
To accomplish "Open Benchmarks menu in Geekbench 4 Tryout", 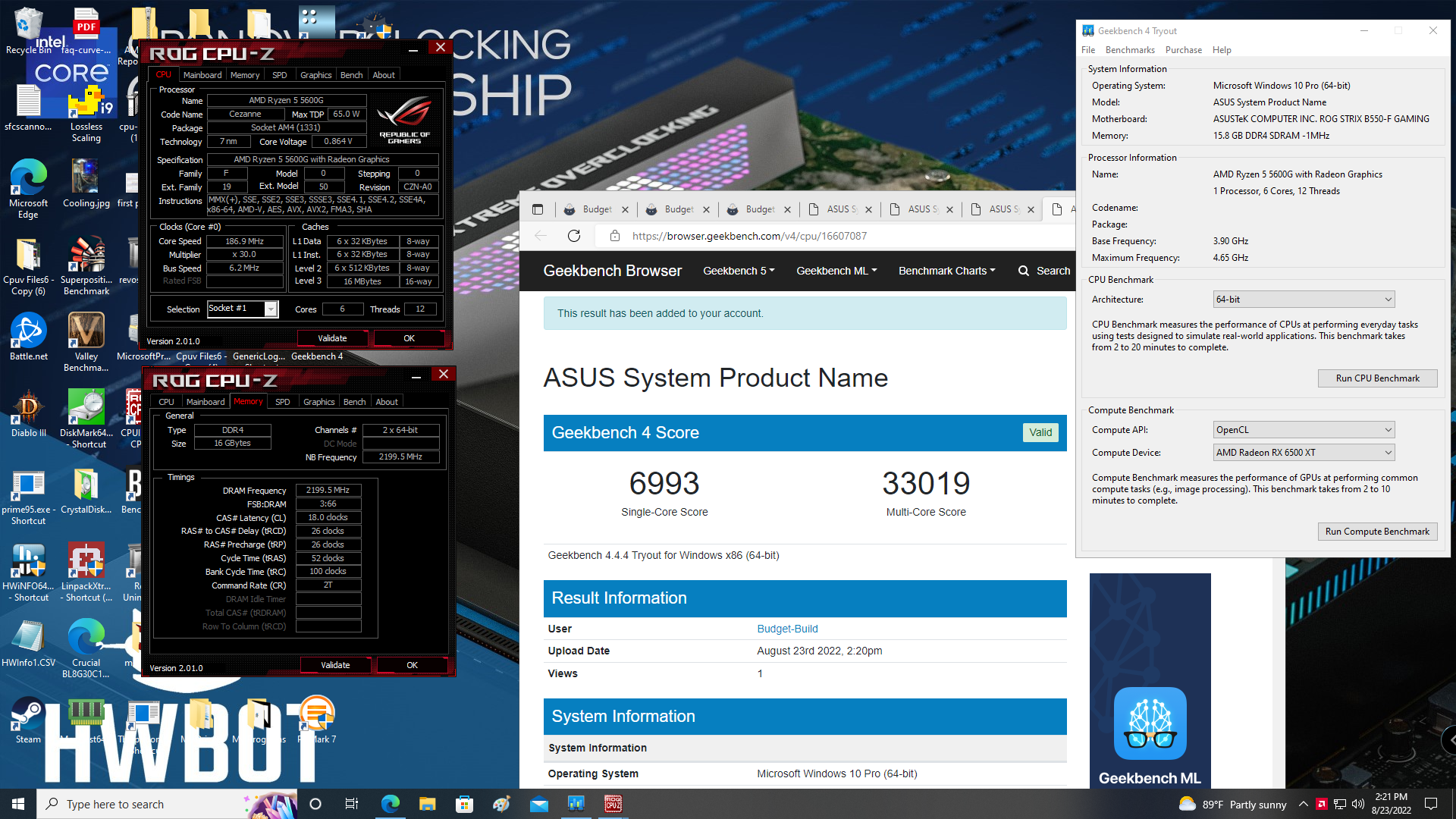I will (x=1130, y=50).
